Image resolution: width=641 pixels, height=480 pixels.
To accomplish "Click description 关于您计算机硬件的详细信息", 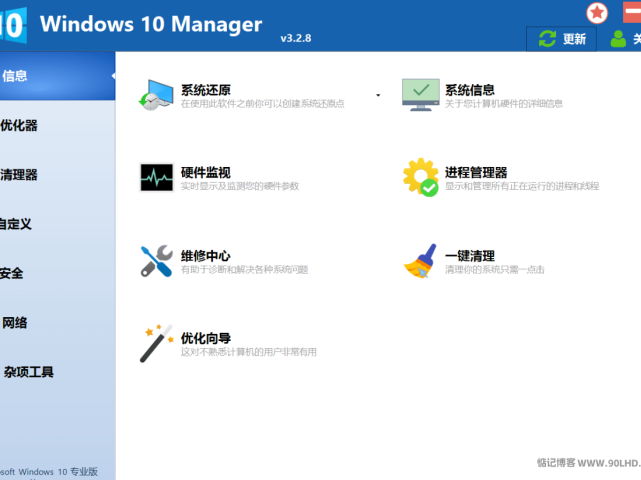I will [504, 104].
